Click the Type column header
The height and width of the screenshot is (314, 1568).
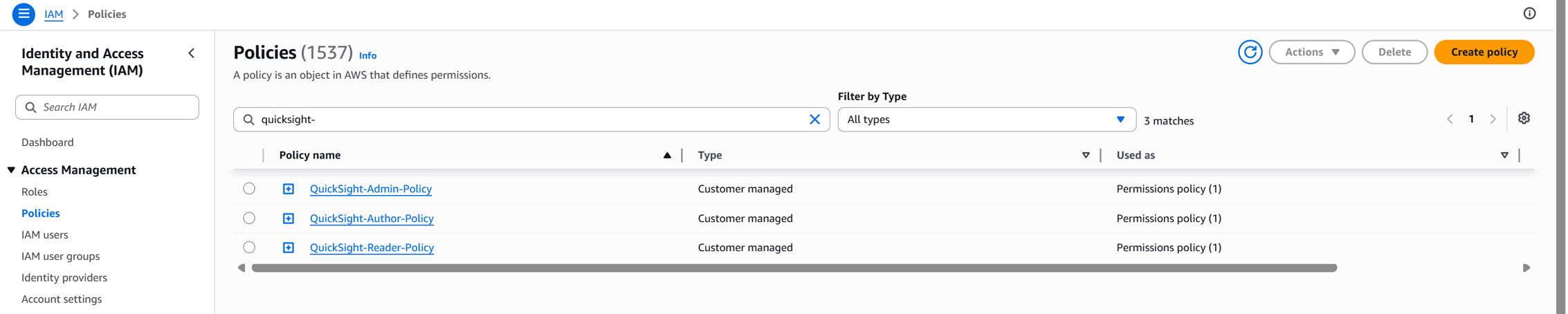[709, 155]
